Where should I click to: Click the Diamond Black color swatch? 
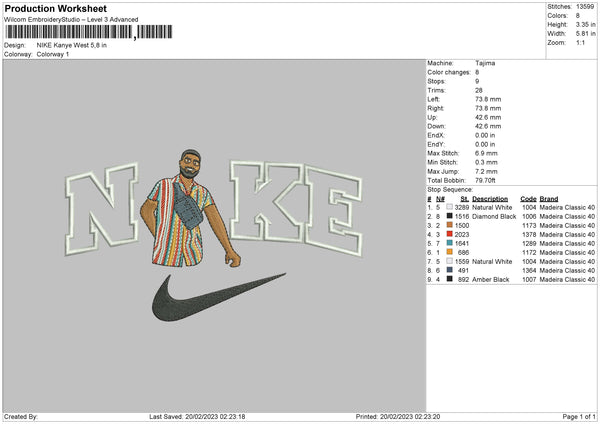tap(450, 216)
